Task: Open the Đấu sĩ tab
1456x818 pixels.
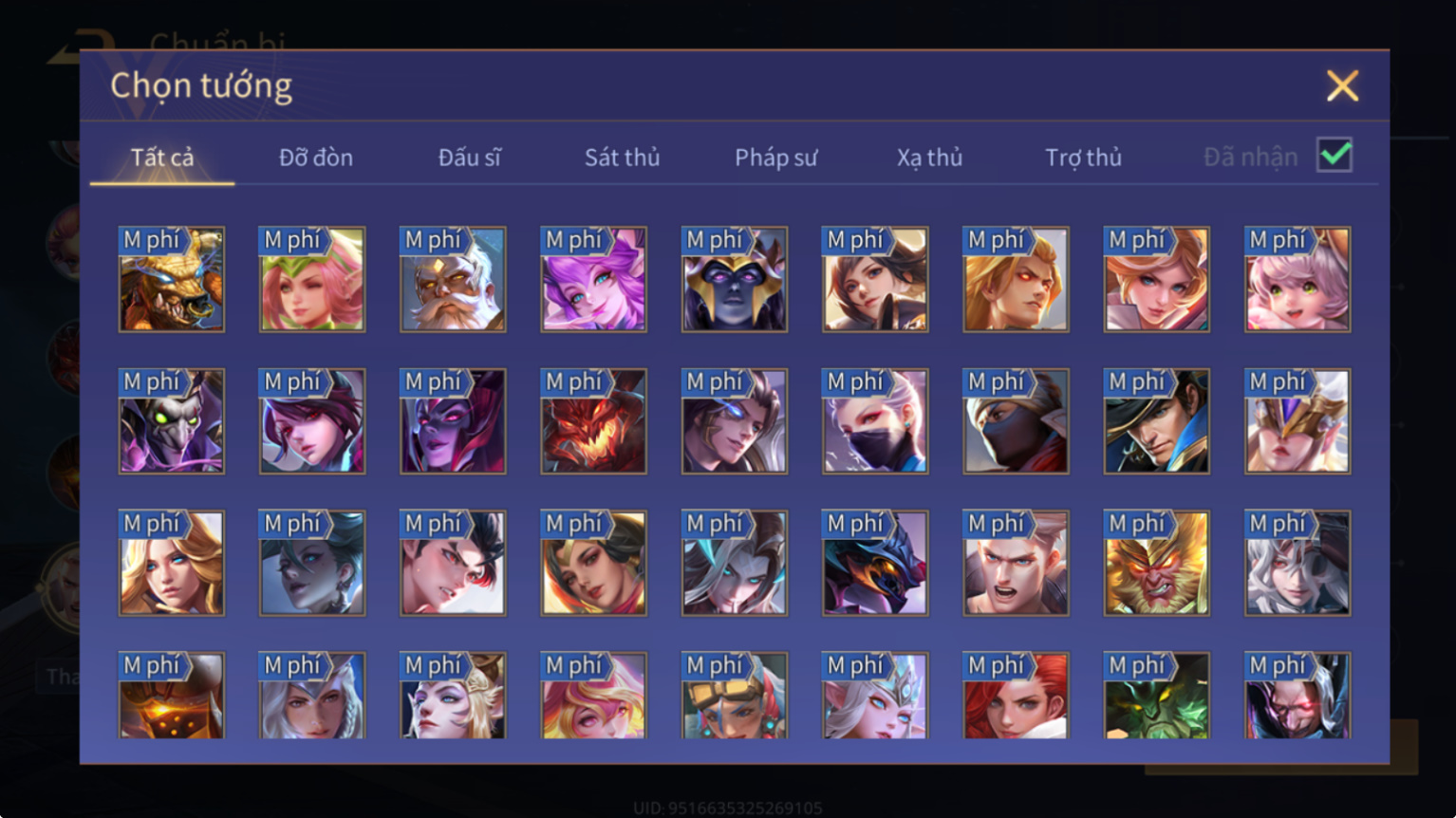Action: [x=469, y=158]
